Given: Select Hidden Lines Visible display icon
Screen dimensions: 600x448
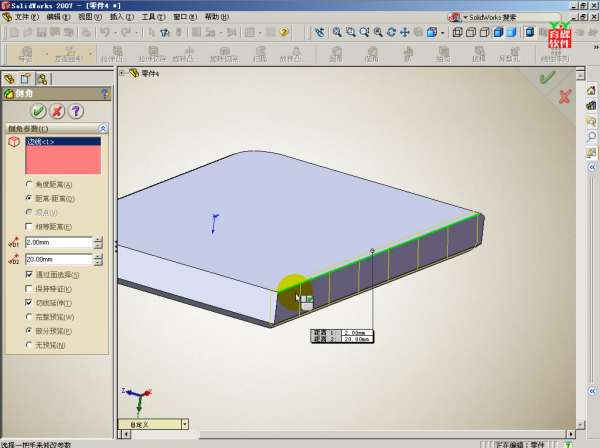Looking at the screenshot, I should (471, 33).
